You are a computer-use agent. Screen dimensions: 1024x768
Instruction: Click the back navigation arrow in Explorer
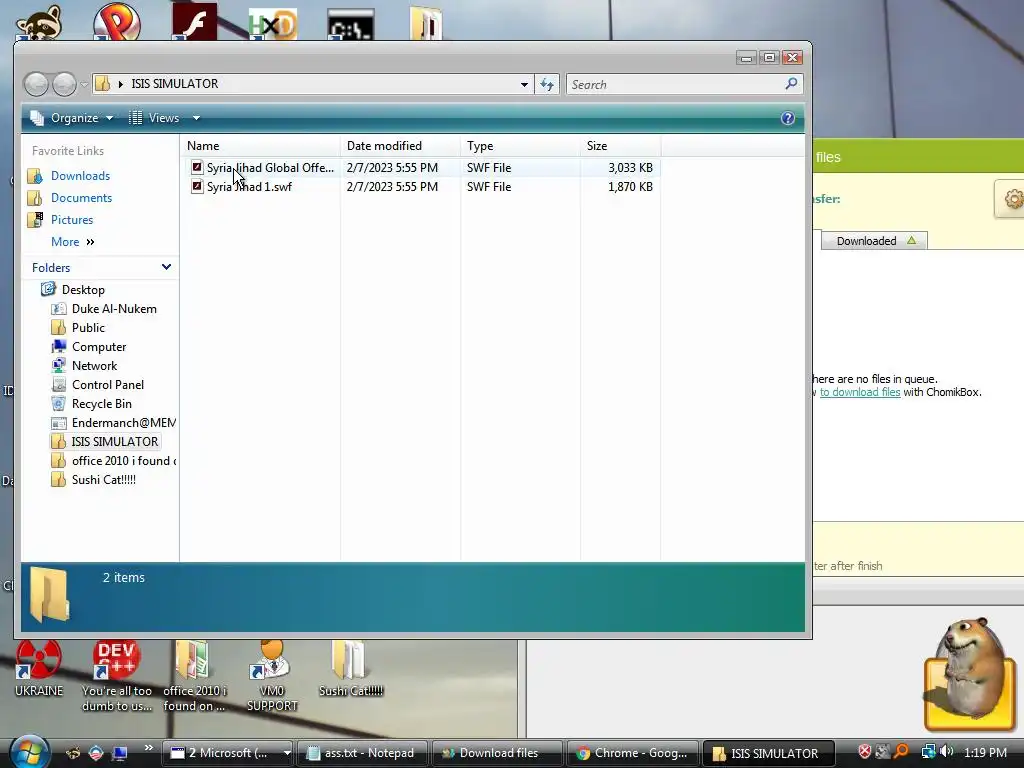tap(37, 84)
